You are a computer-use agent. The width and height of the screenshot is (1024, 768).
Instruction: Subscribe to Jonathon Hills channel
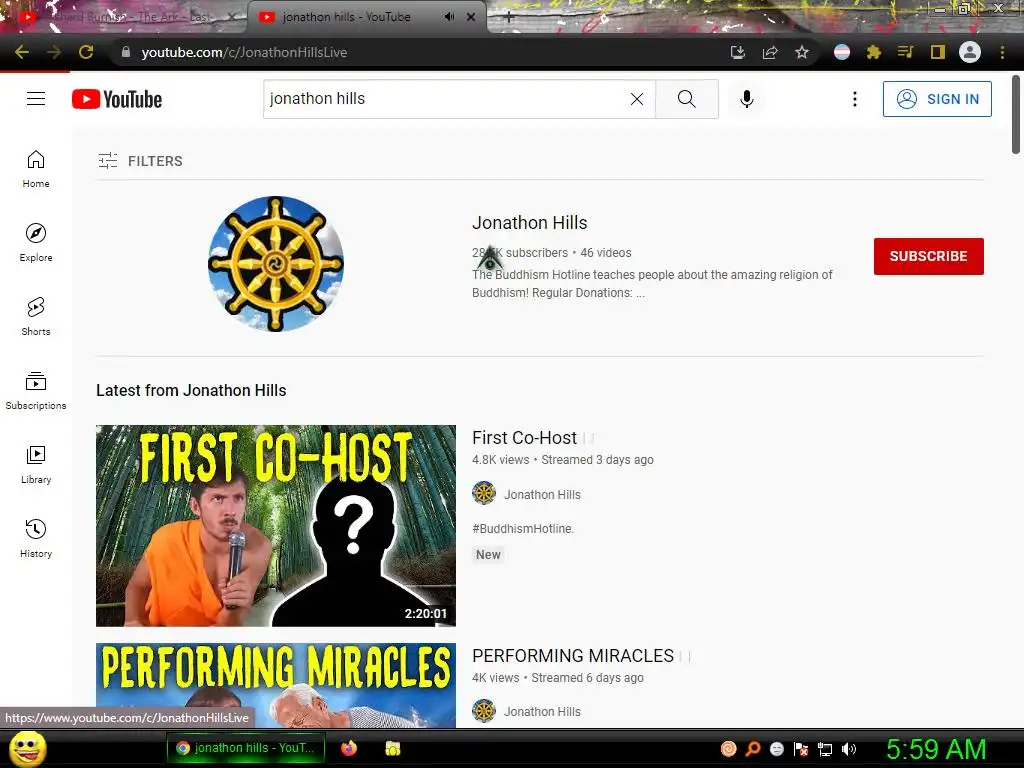pos(929,256)
